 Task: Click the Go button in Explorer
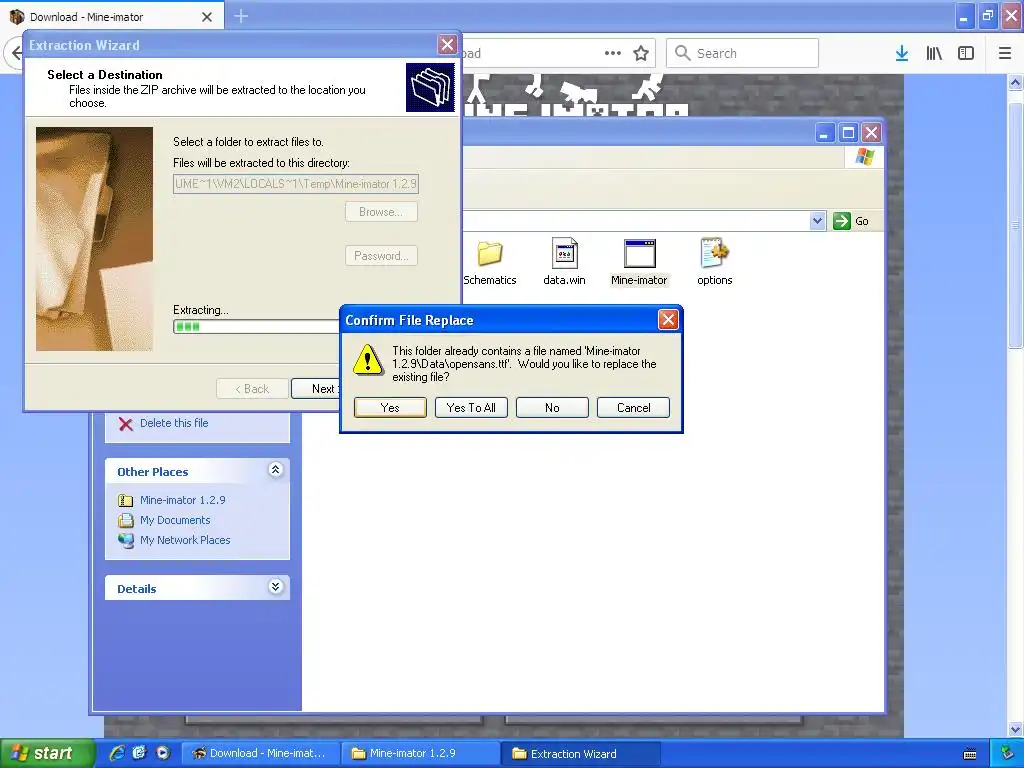852,221
